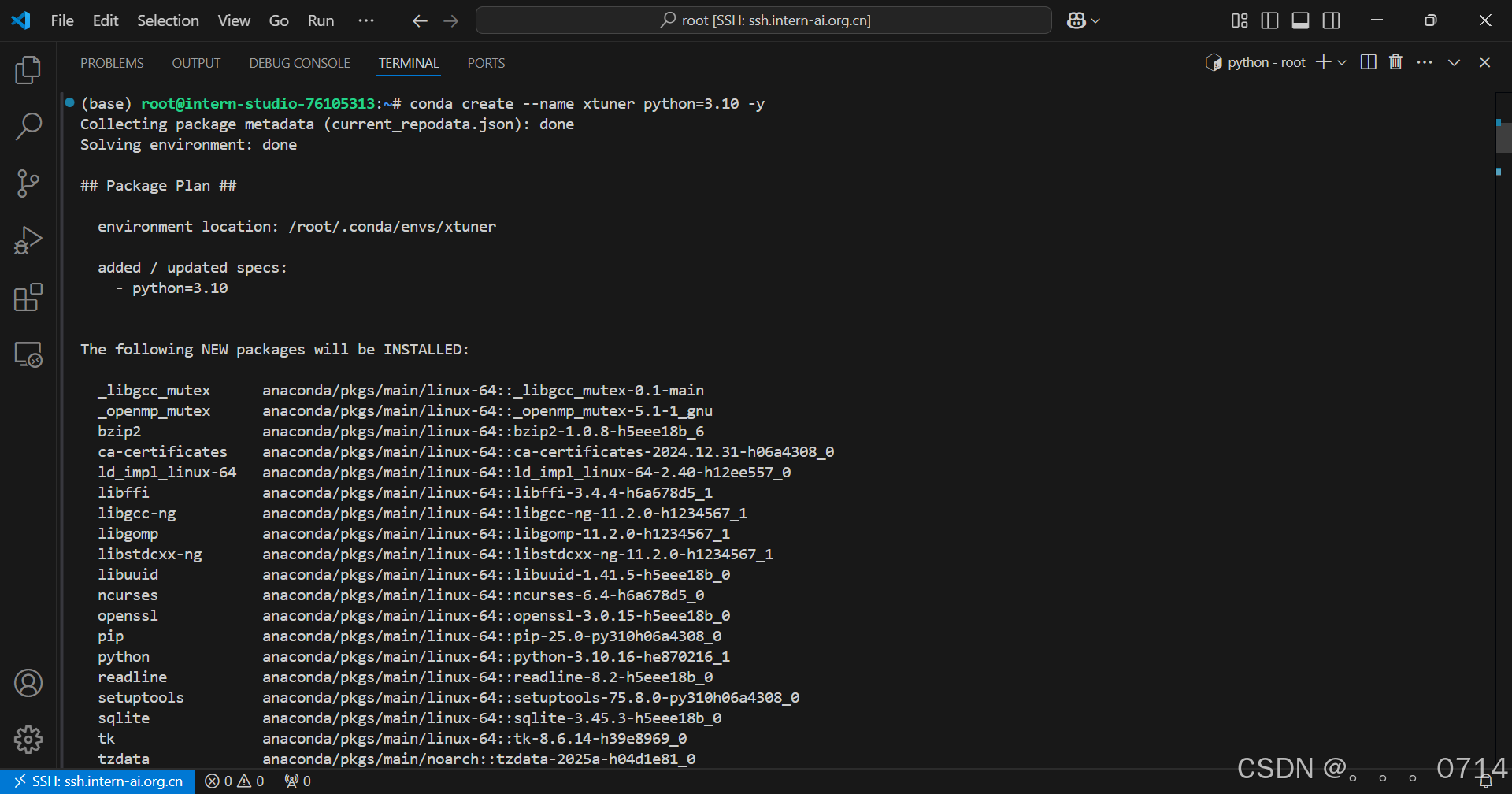Go forward with the right arrow
The image size is (1512, 794).
(451, 21)
